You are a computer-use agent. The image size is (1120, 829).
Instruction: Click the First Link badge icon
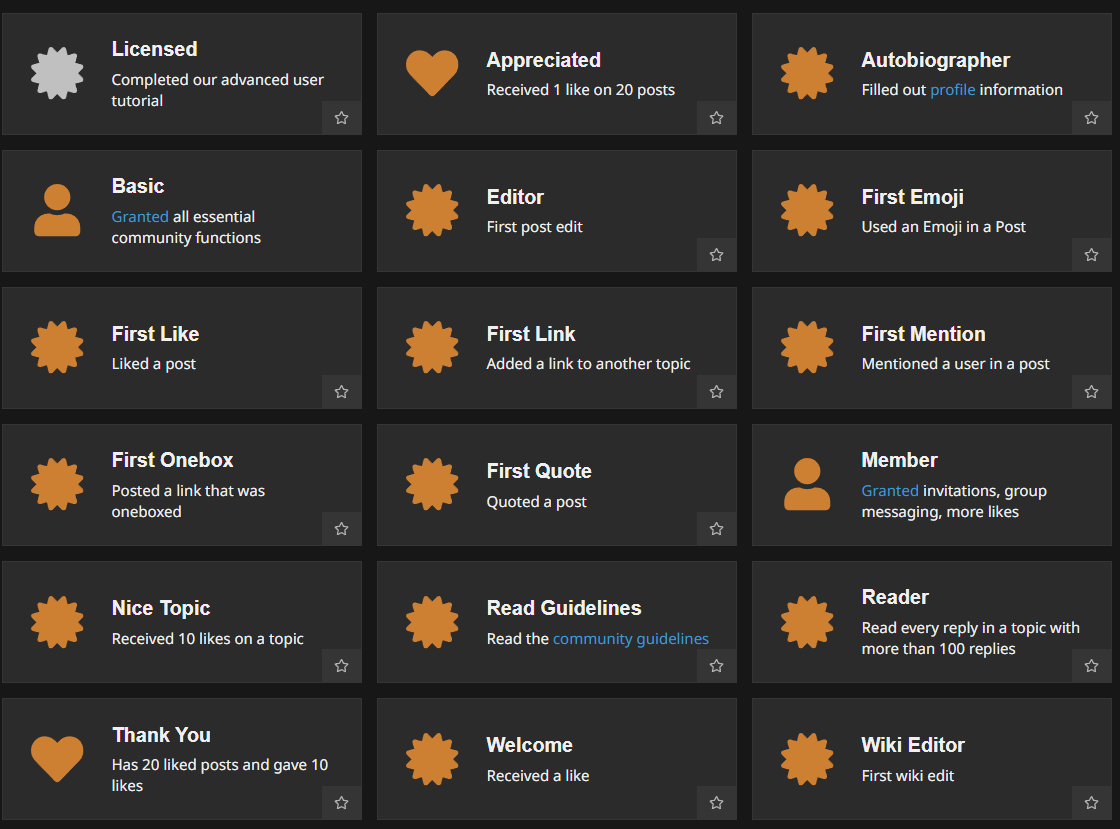click(432, 347)
